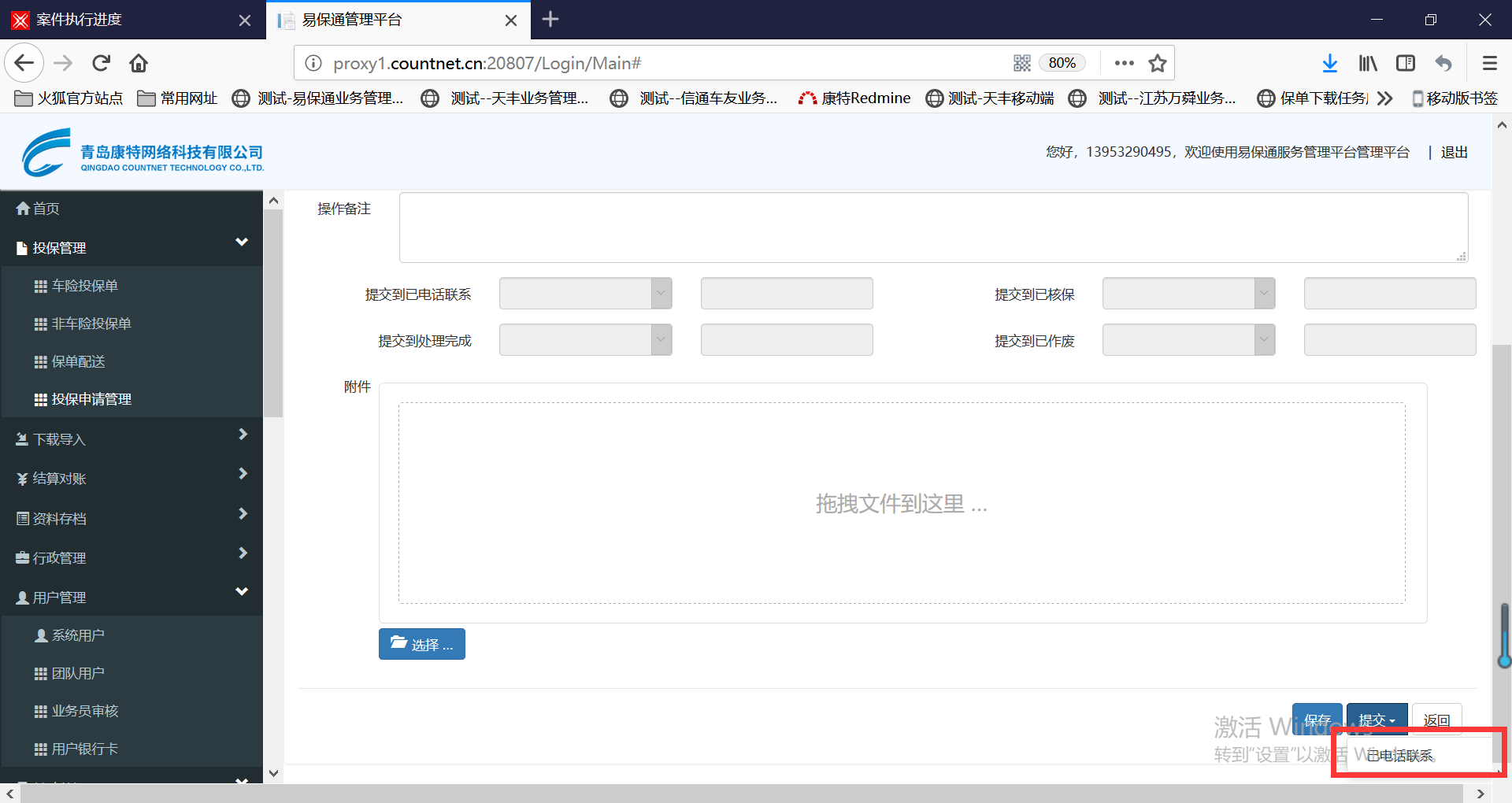Click into the 操作备注 text area
Viewport: 1512px width, 803px height.
click(x=933, y=228)
